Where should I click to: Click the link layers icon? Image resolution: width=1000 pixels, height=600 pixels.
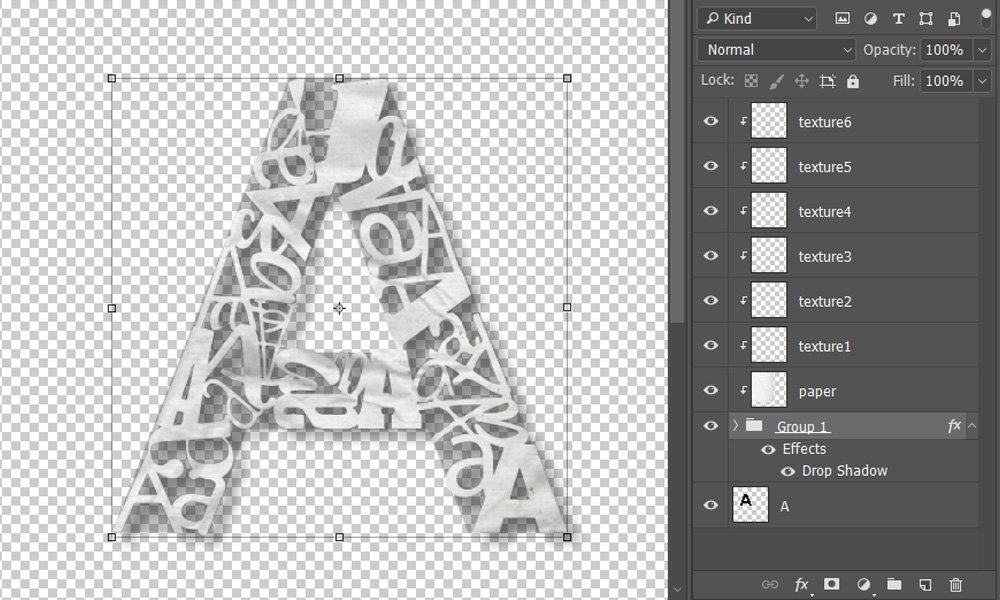point(770,584)
